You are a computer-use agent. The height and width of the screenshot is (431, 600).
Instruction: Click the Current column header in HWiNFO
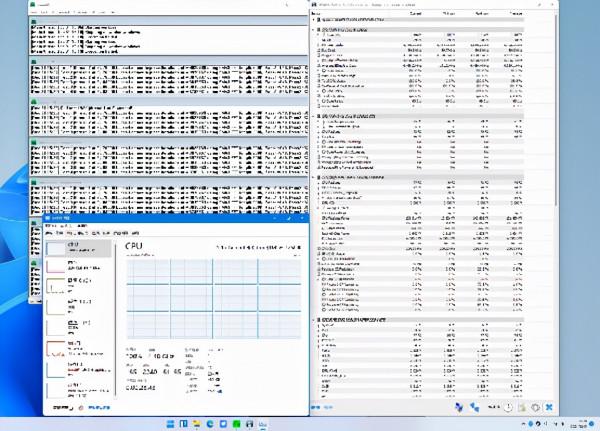[416, 13]
